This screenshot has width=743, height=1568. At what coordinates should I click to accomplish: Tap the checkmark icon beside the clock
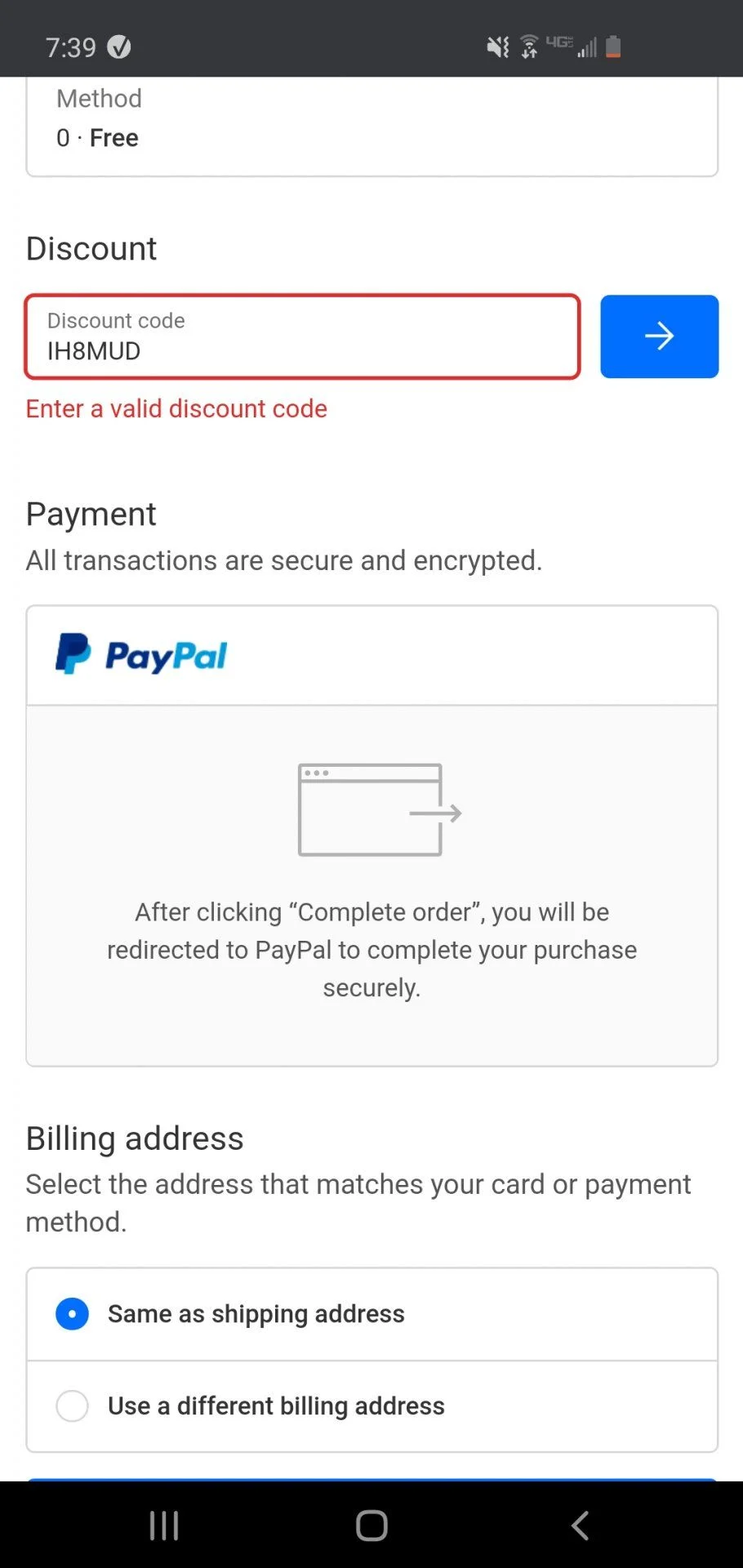click(119, 47)
